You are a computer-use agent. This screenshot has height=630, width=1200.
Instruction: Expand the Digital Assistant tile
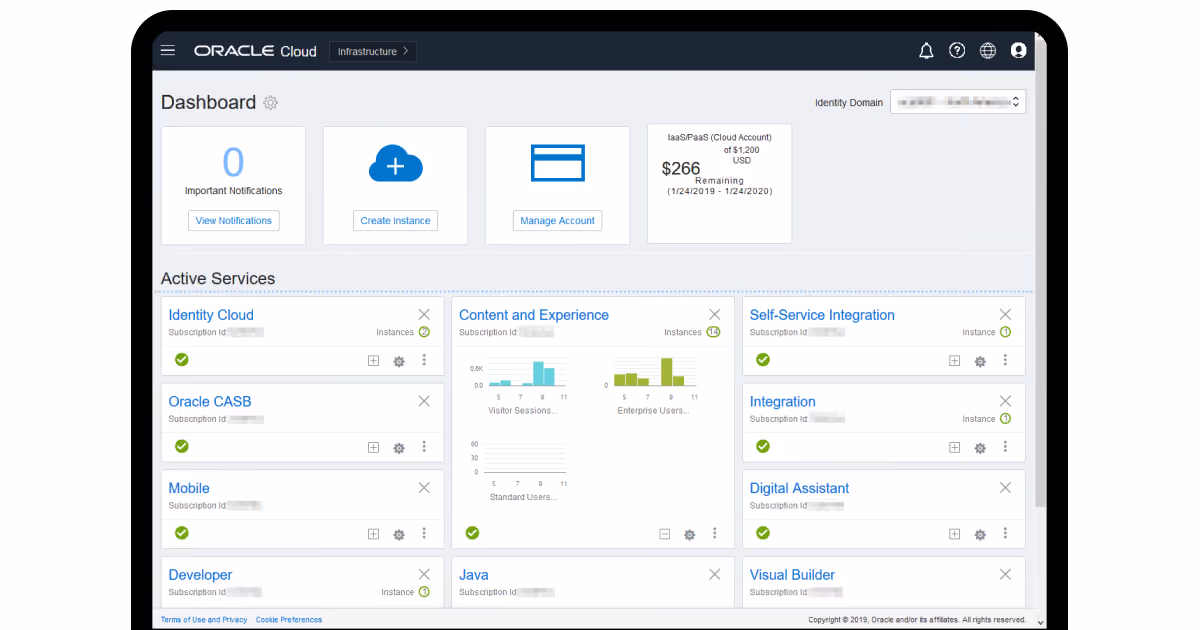954,535
